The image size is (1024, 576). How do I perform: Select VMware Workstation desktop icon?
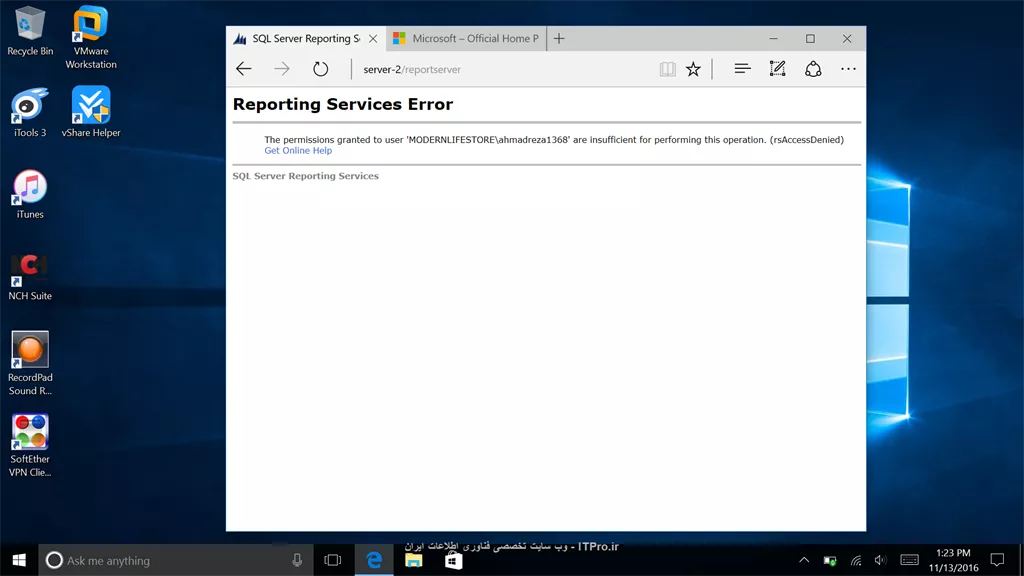(x=91, y=37)
